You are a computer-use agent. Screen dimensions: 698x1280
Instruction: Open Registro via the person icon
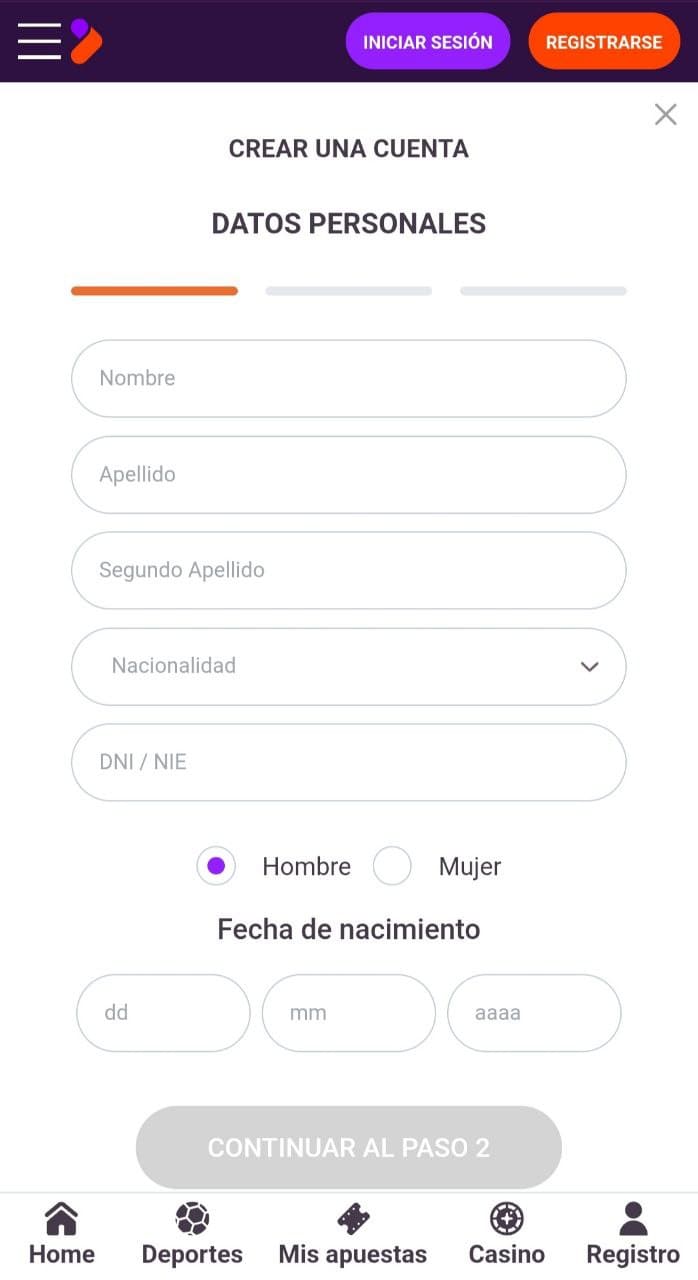coord(632,1216)
